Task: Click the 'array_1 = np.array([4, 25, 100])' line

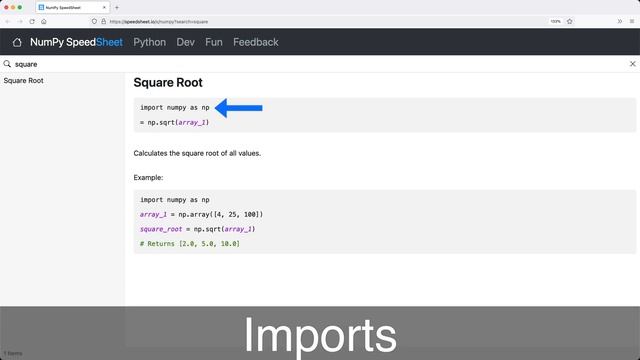Action: tap(201, 214)
